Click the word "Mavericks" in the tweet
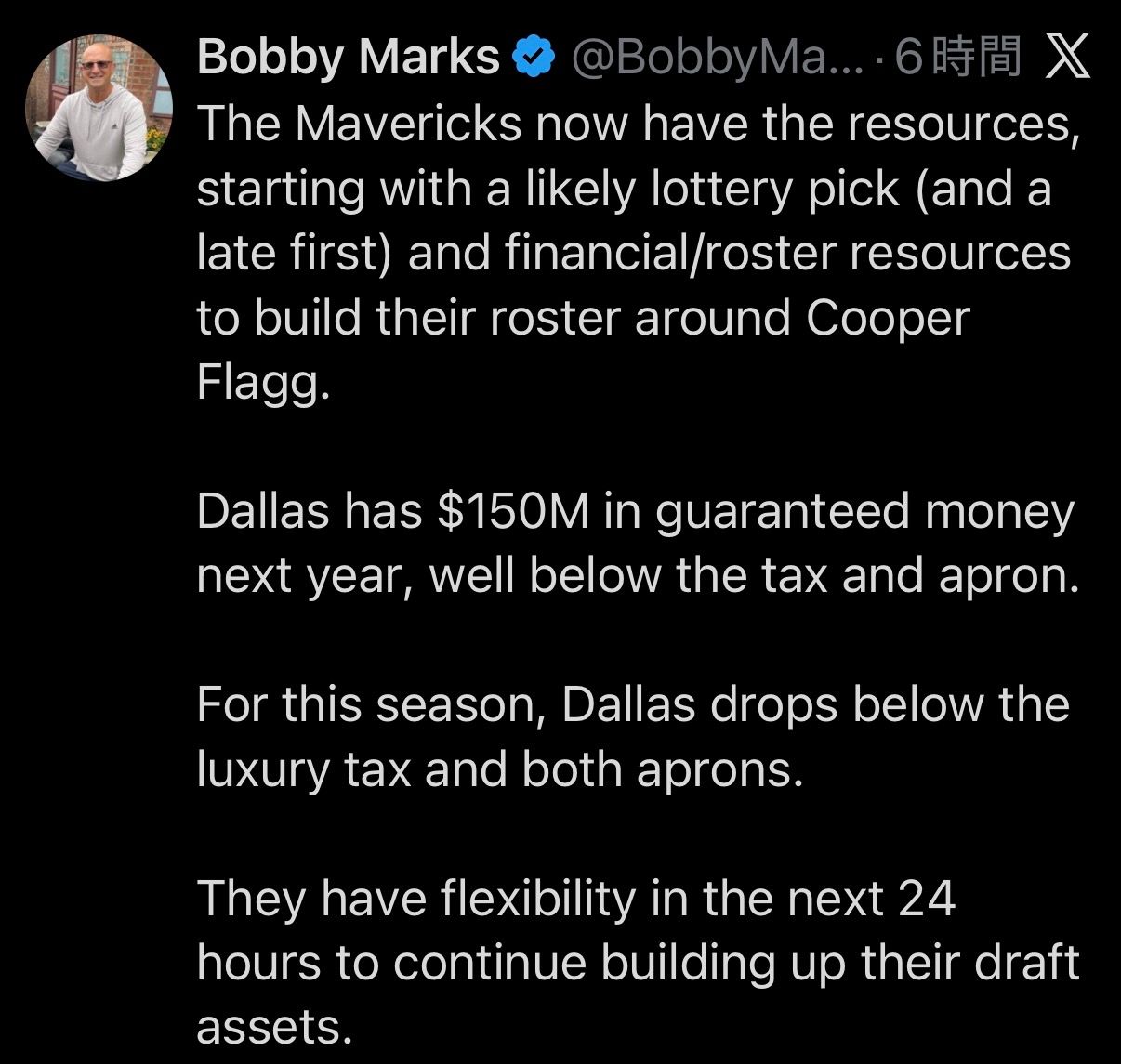 (409, 124)
